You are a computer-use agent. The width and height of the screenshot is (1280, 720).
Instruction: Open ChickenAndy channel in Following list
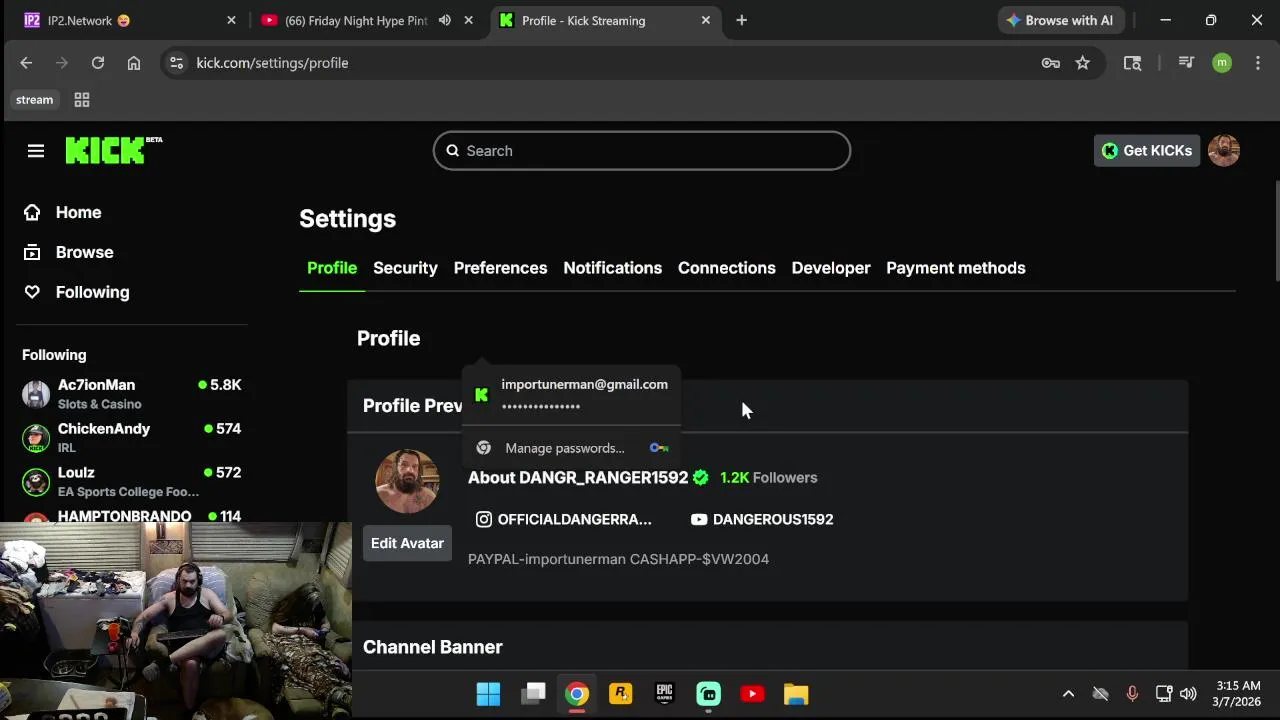tap(131, 438)
